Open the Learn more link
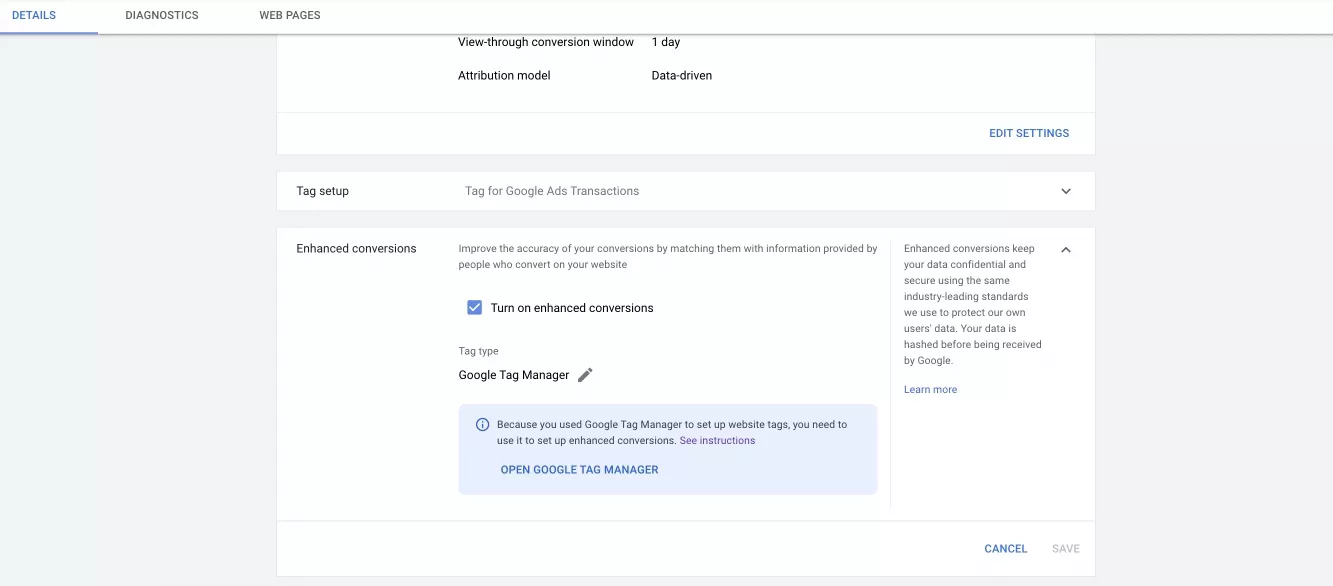Viewport: 1333px width, 586px height. tap(930, 389)
